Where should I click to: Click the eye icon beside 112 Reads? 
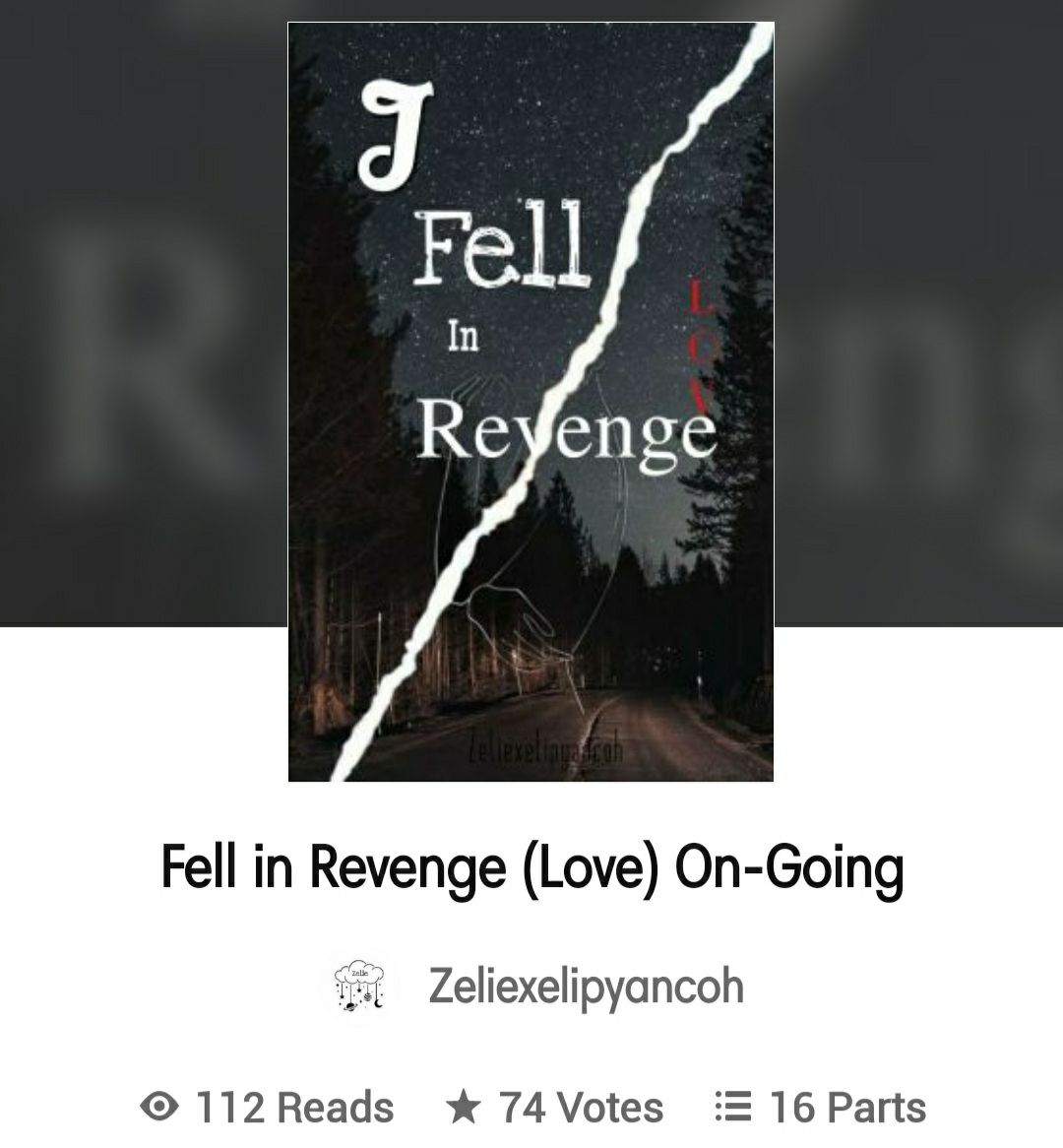(x=158, y=1107)
